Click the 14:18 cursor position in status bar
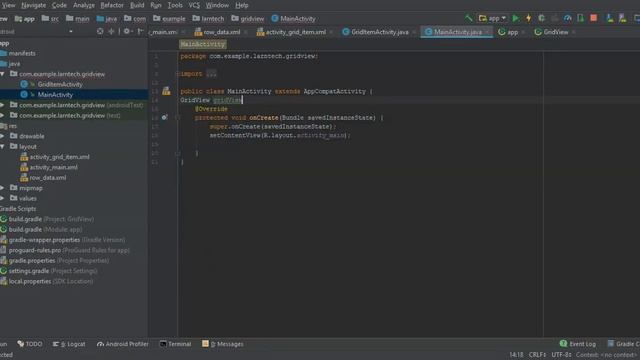 point(516,355)
